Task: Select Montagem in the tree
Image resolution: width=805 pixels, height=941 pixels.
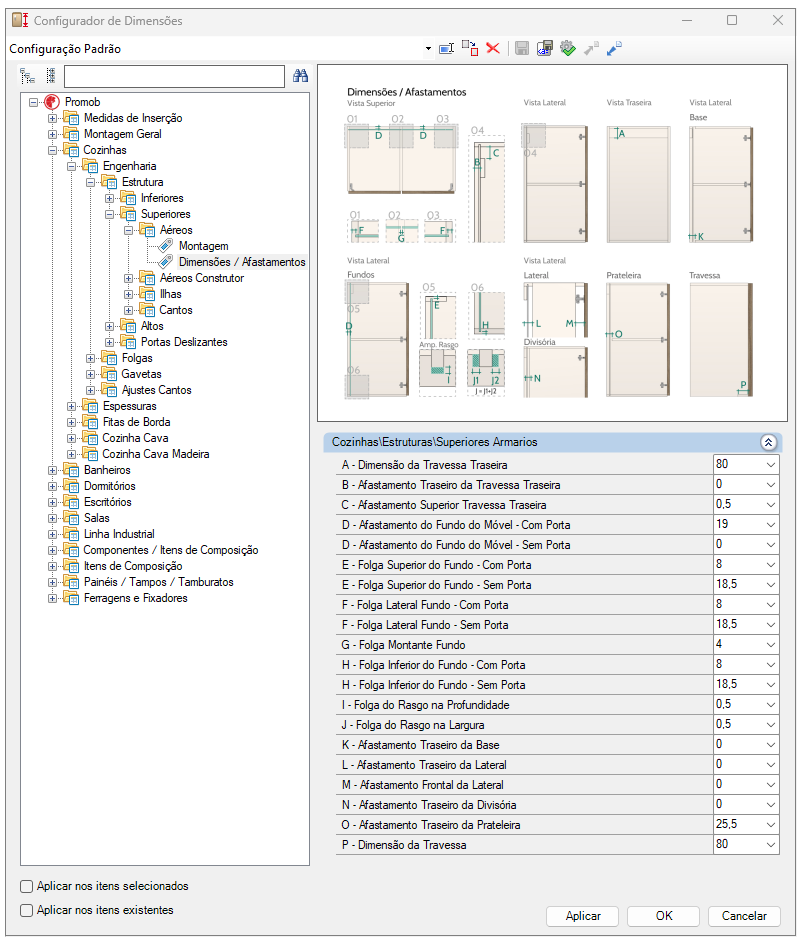Action: [204, 246]
